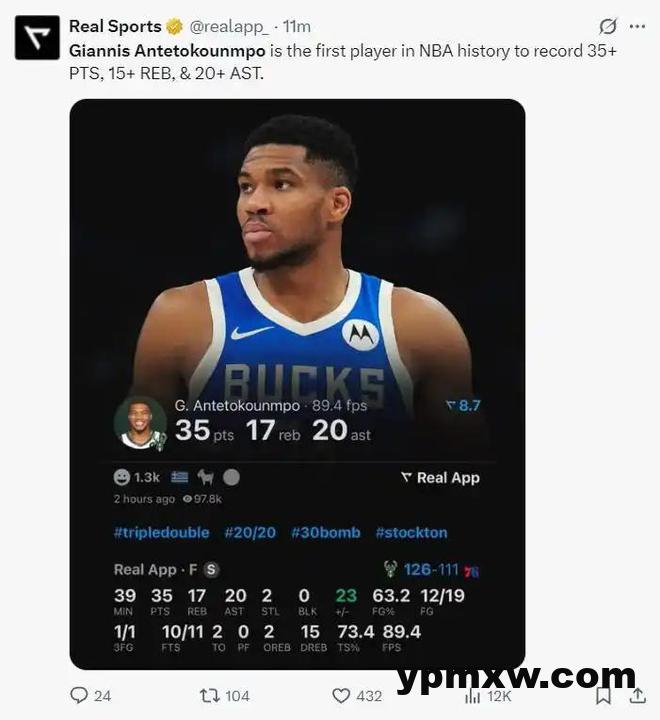Viewport: 660px width, 720px height.
Task: Tap the #20/20 hashtag
Action: coord(250,533)
